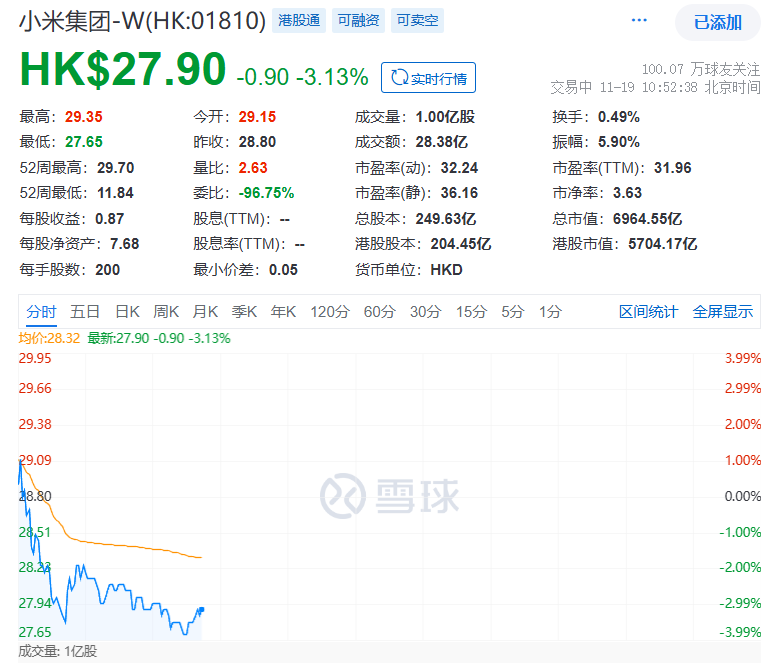Select the 60分 interval tab

[x=379, y=312]
